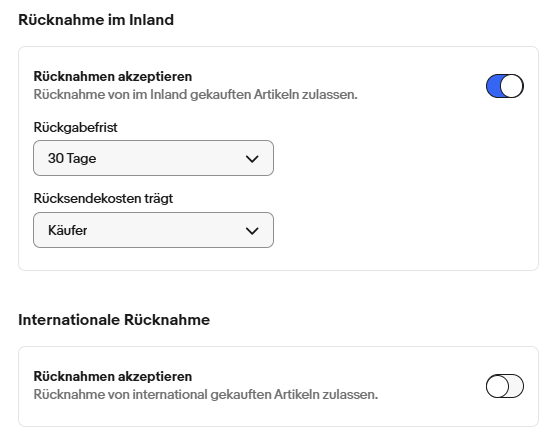This screenshot has width=555, height=441.
Task: Click empty area of international returns card
Action: pos(425,414)
